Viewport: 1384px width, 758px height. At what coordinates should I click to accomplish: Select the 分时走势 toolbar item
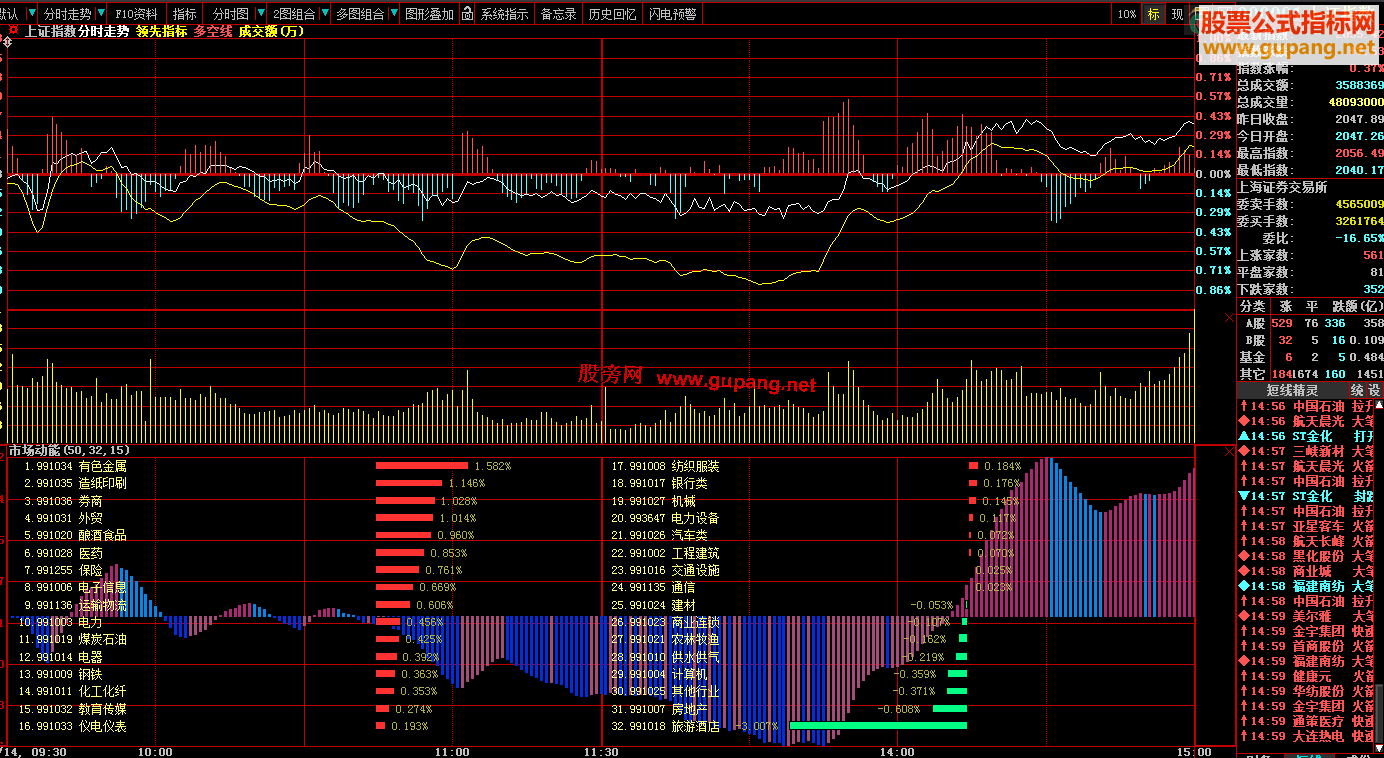pyautogui.click(x=67, y=14)
